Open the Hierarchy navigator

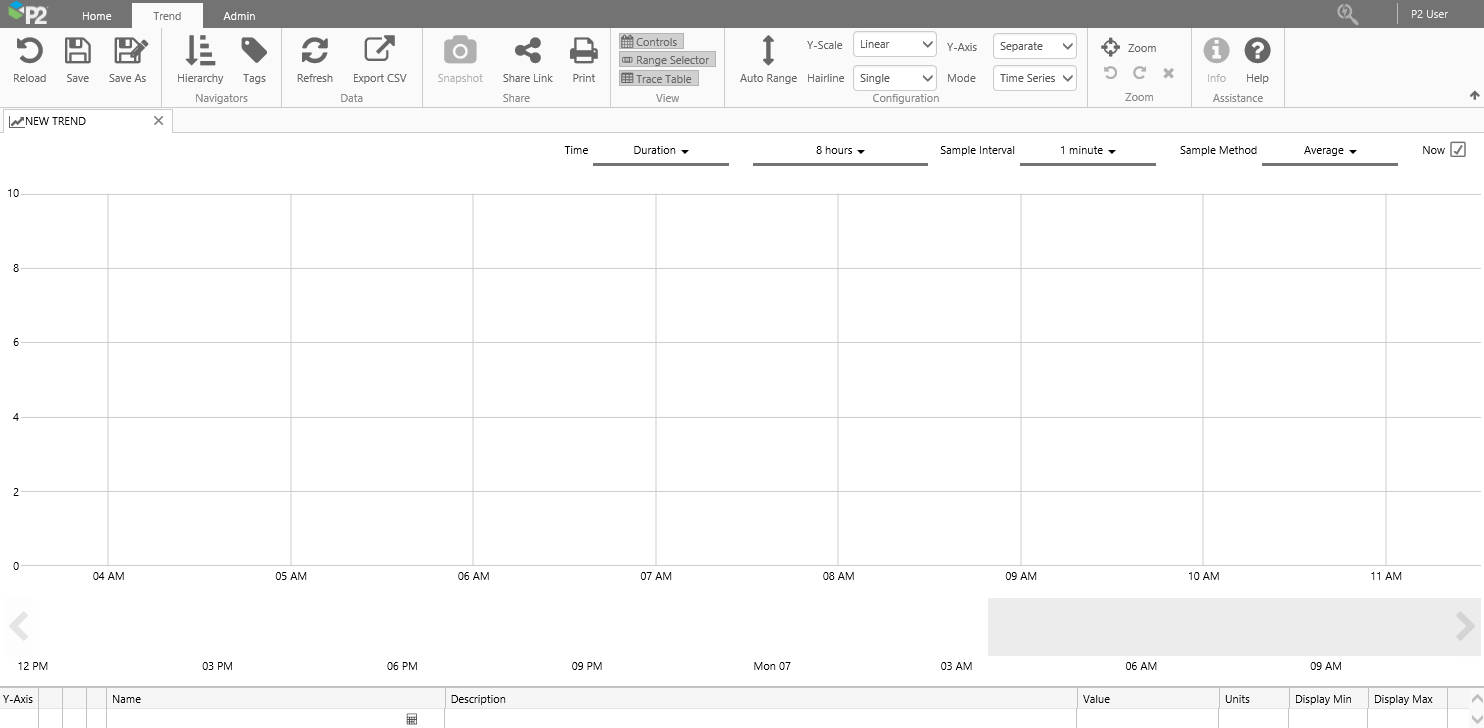pyautogui.click(x=200, y=51)
